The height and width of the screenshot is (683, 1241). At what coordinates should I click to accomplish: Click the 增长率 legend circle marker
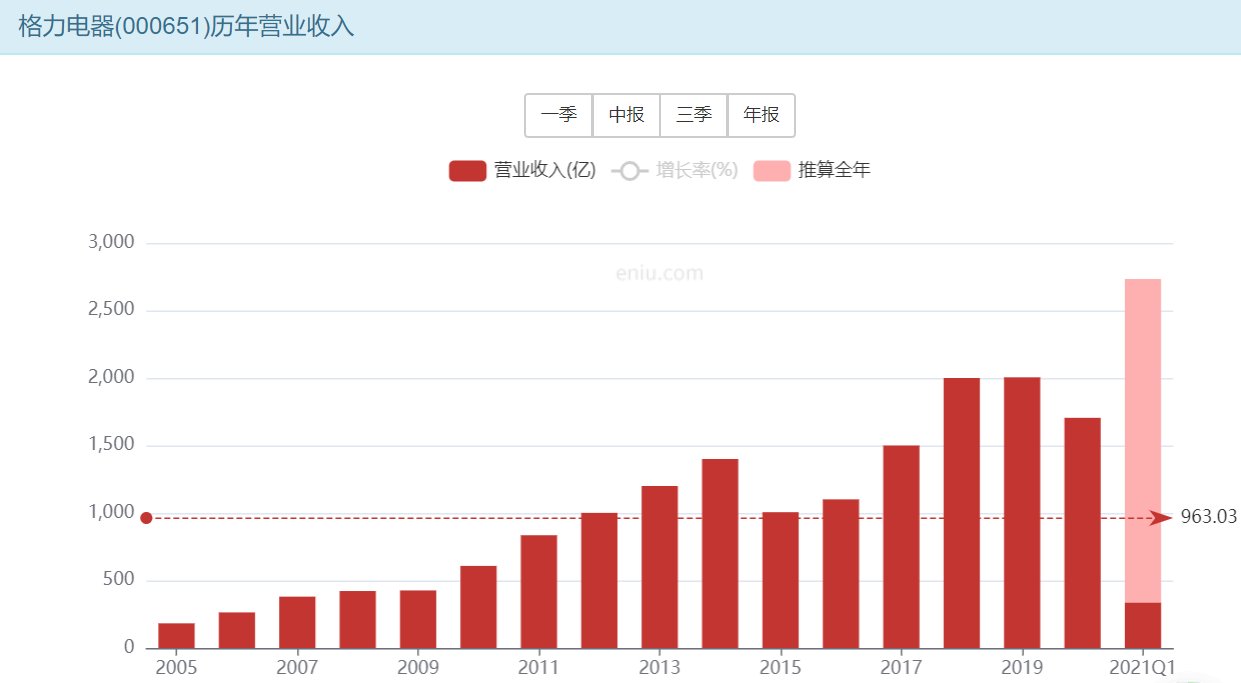[630, 171]
